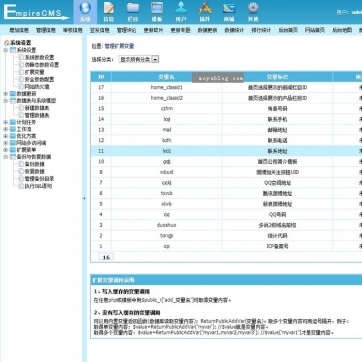Click the page icon beside 恢复数据
The image size is (362, 362).
pyautogui.click(x=21, y=171)
